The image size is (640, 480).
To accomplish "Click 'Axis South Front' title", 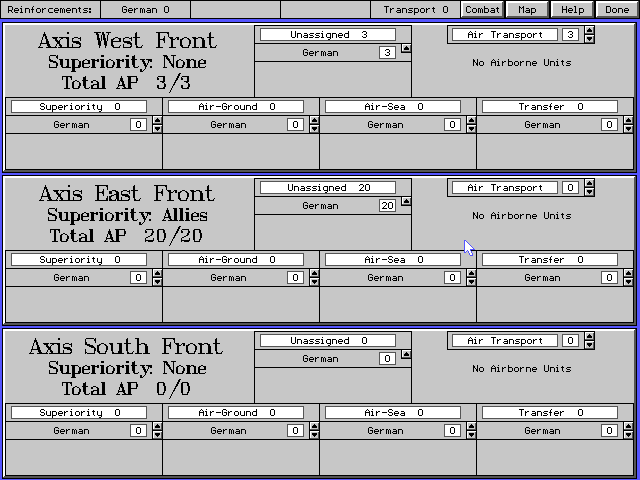I will tap(126, 347).
